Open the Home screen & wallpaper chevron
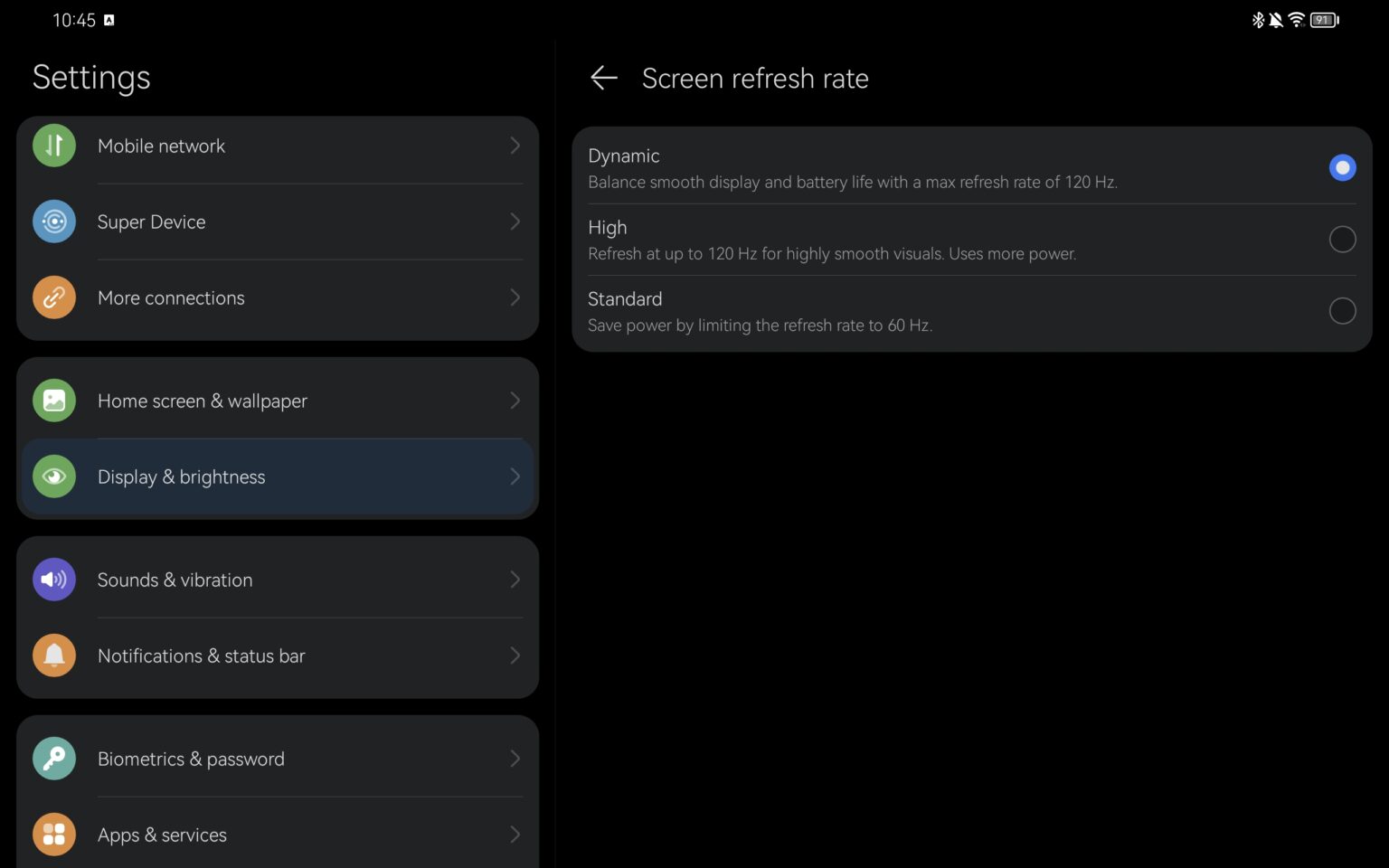This screenshot has width=1389, height=868. tap(515, 401)
